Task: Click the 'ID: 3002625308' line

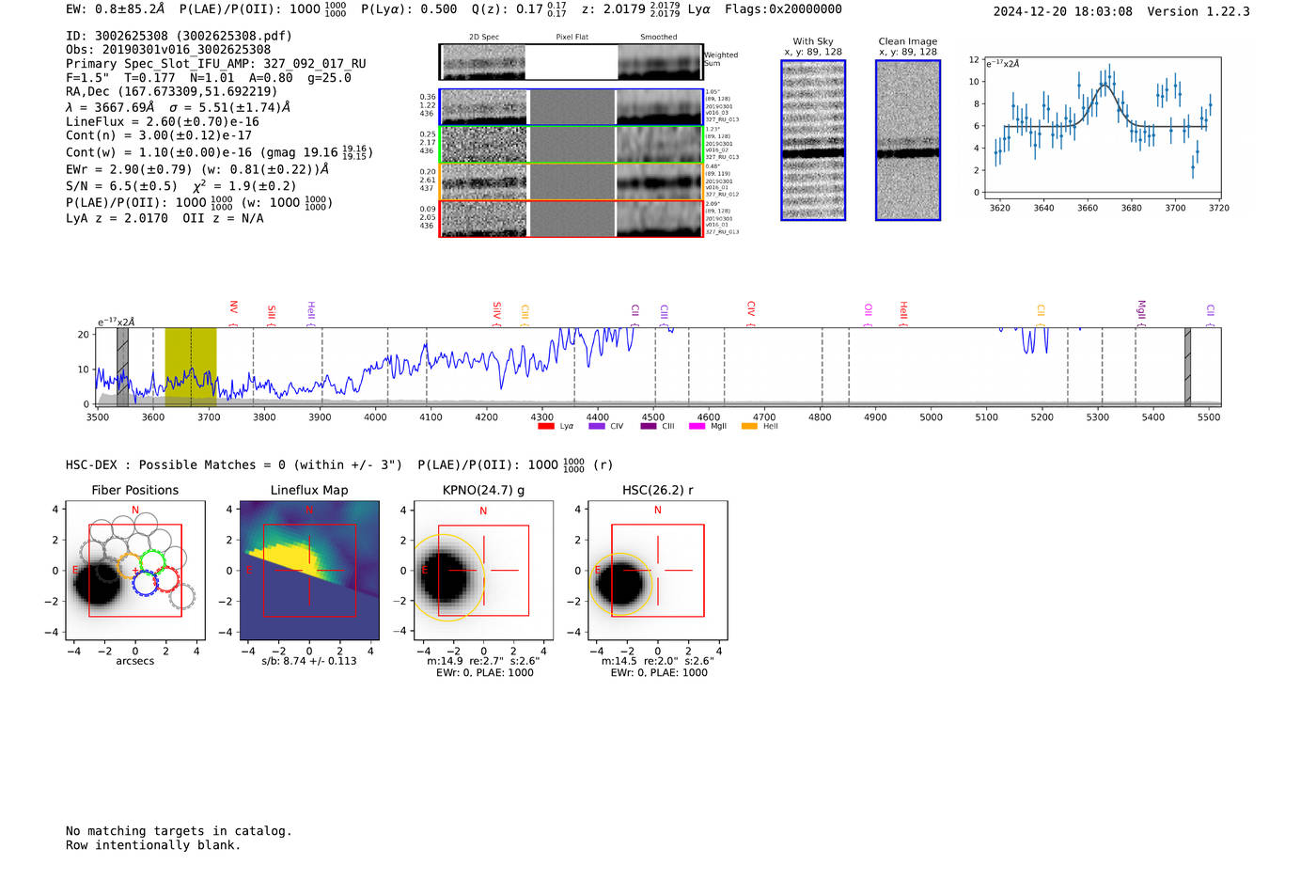Action: pyautogui.click(x=179, y=36)
